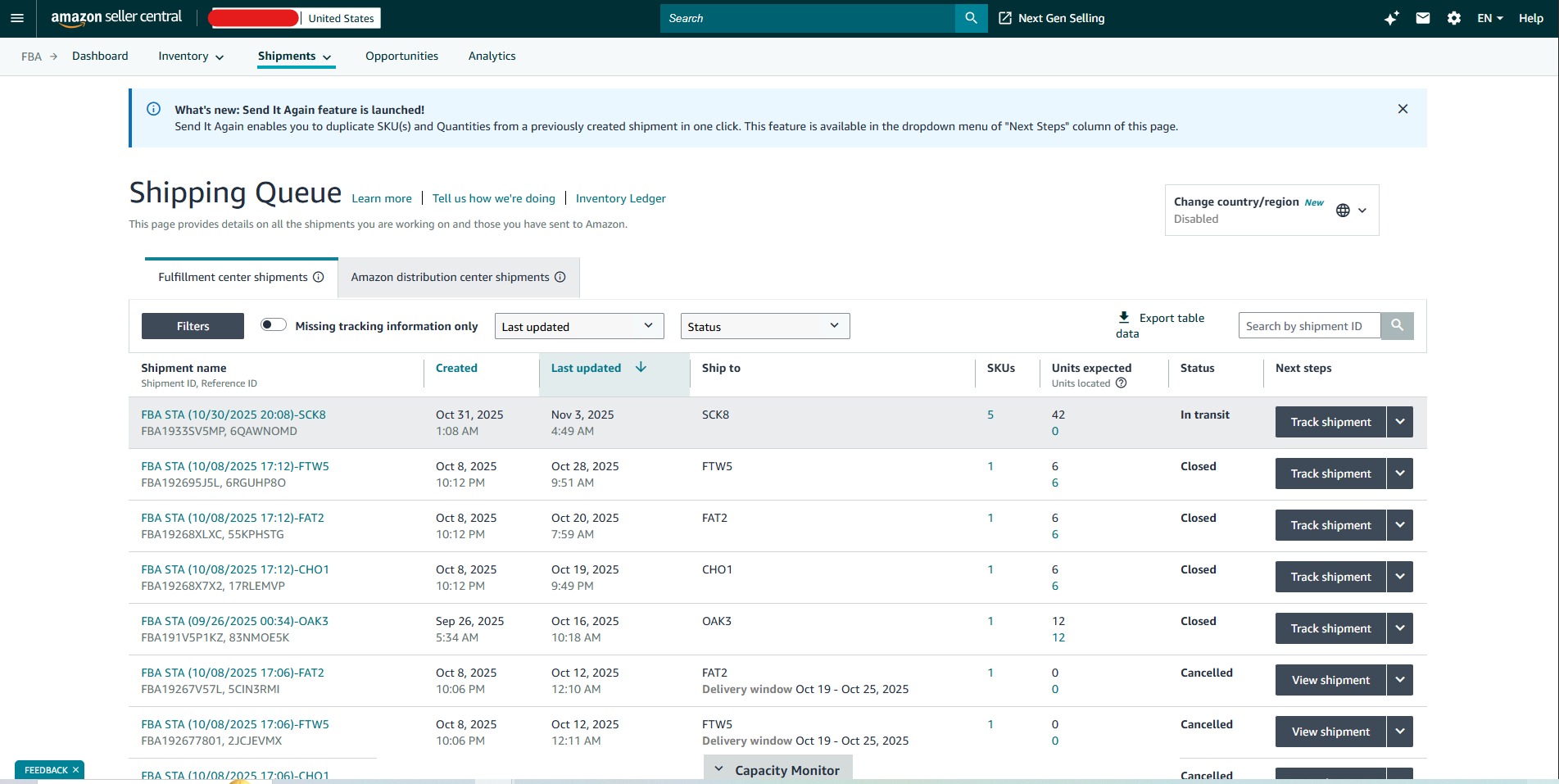Click the Filters button
Screen dimensions: 1559x784
[193, 326]
